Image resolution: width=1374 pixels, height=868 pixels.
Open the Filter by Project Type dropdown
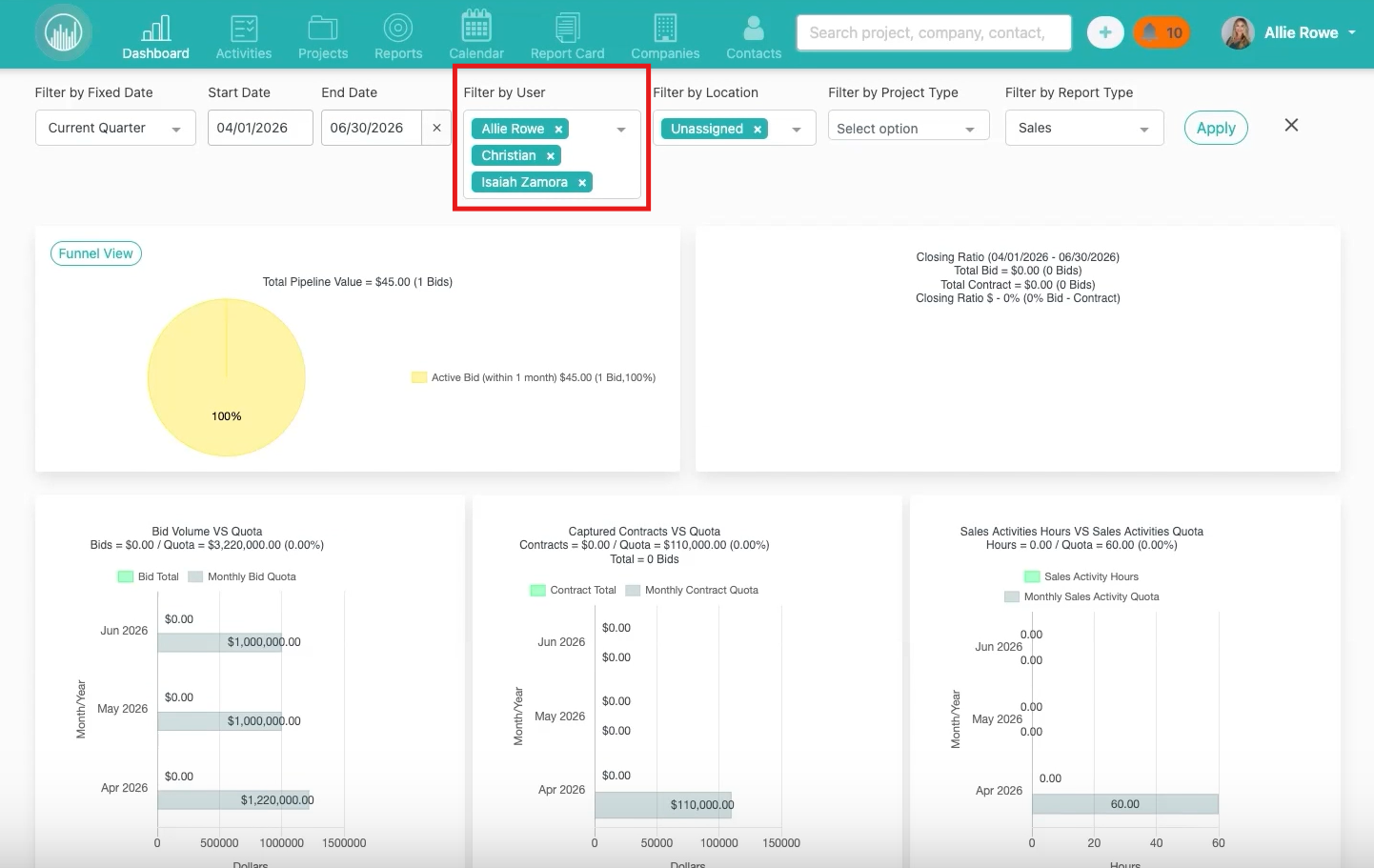pyautogui.click(x=907, y=129)
